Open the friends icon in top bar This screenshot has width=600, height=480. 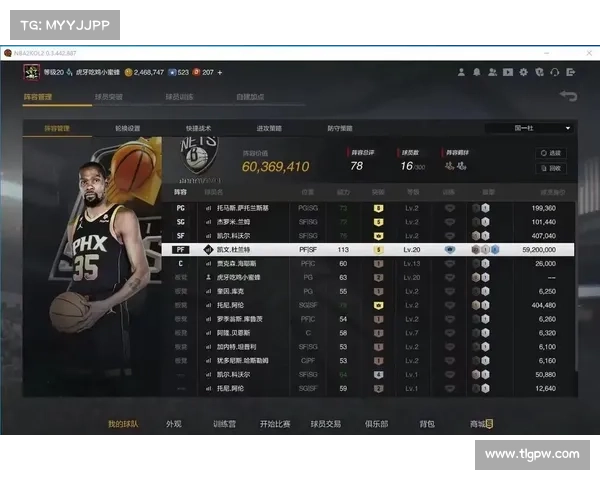pyautogui.click(x=492, y=72)
